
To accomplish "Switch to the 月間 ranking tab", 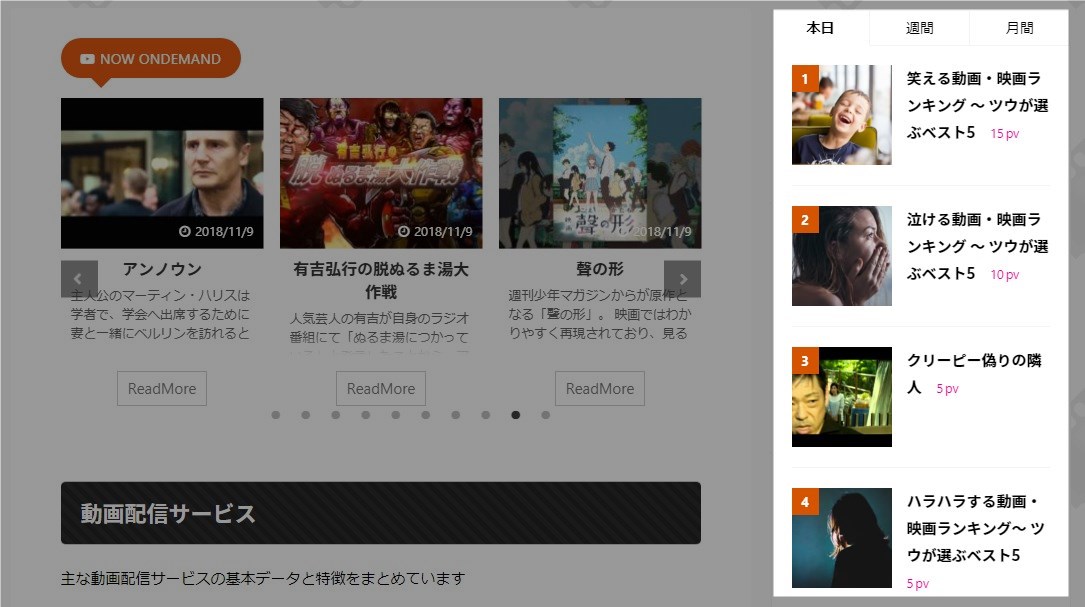I will point(1019,28).
